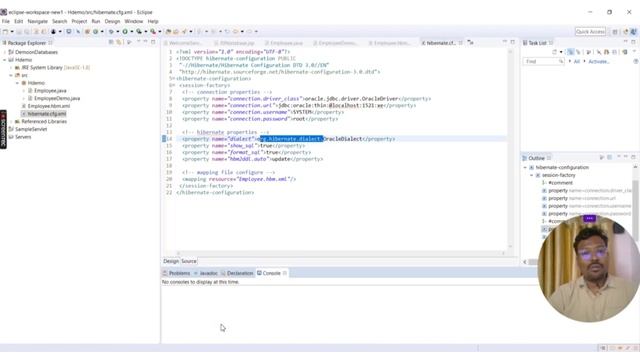
Task: Click the All filter in Task List
Action: point(577,61)
